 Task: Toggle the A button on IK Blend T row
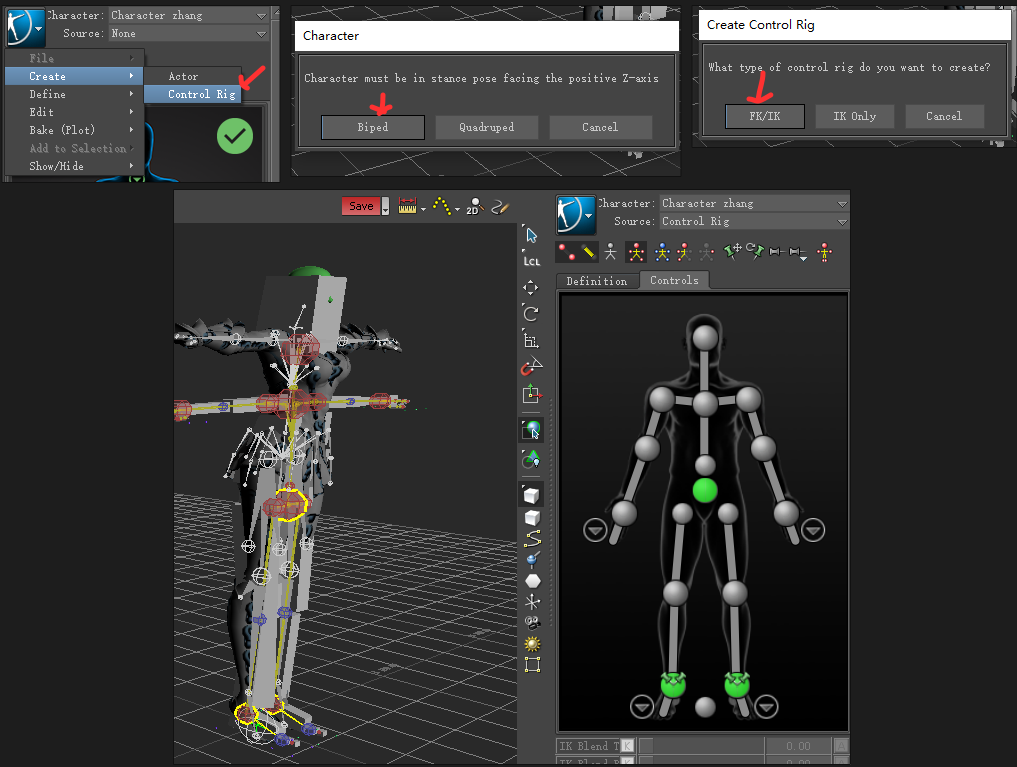[x=841, y=746]
